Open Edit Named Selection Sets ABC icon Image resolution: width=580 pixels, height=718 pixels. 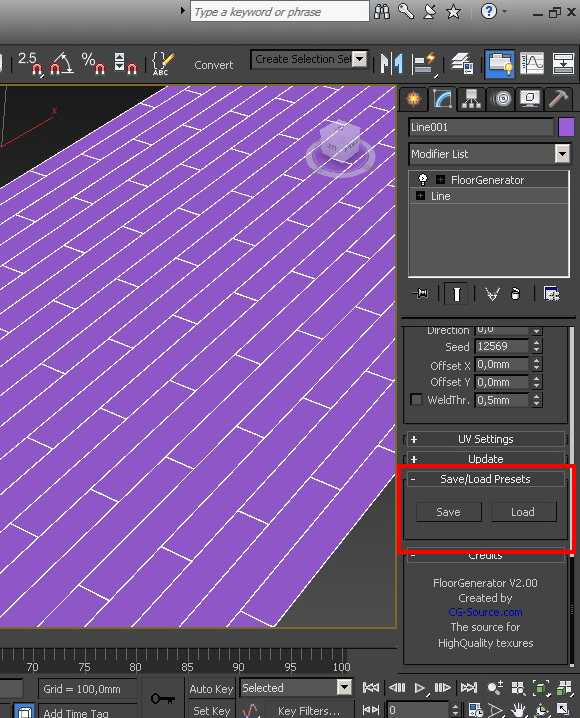(x=163, y=63)
